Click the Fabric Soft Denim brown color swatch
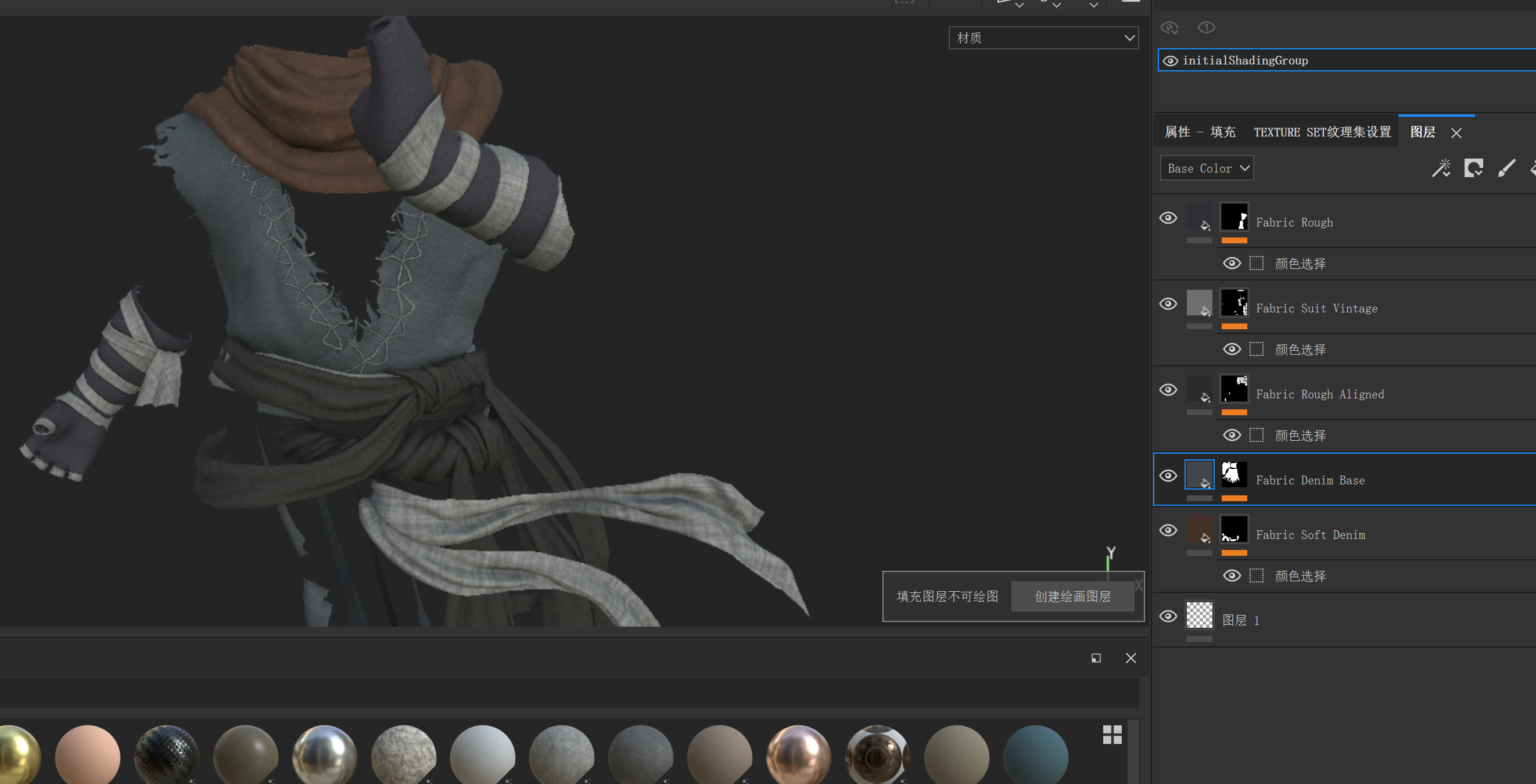 1198,530
